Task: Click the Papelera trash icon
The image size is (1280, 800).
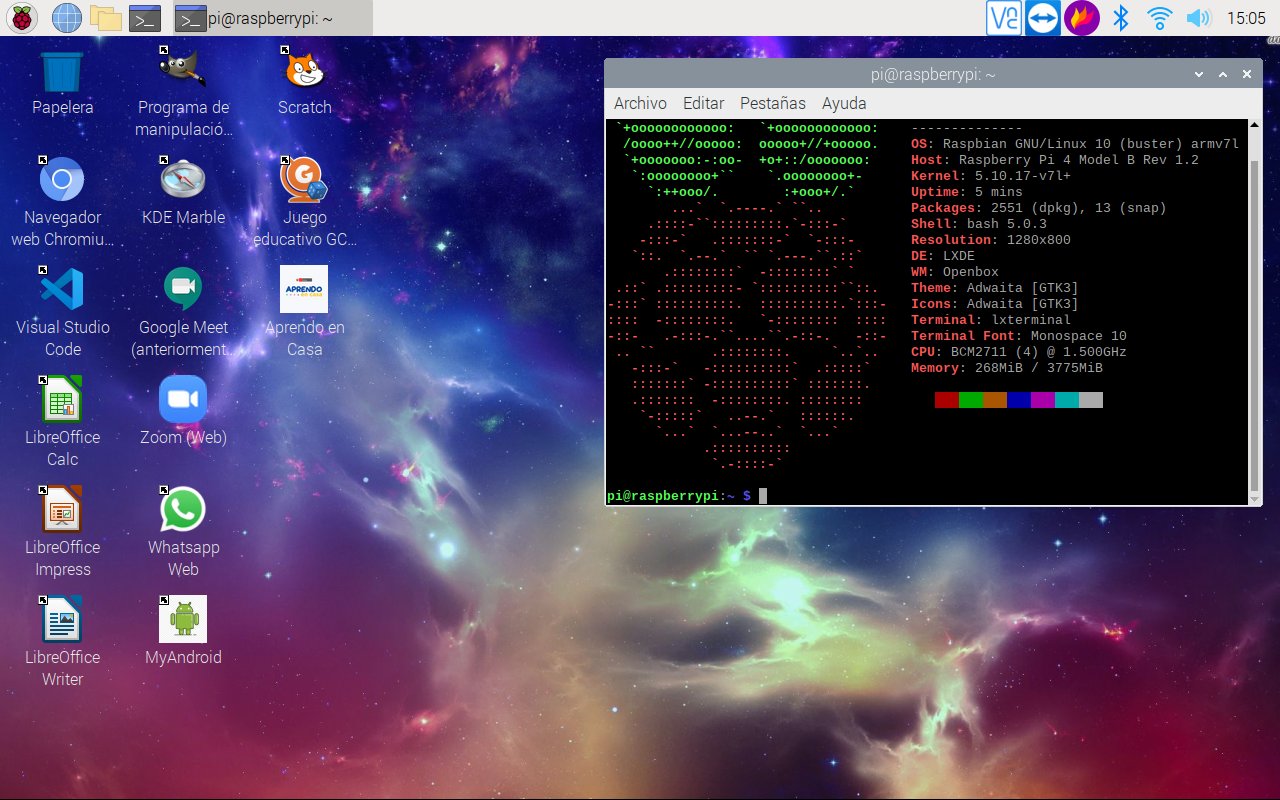Action: (x=62, y=72)
